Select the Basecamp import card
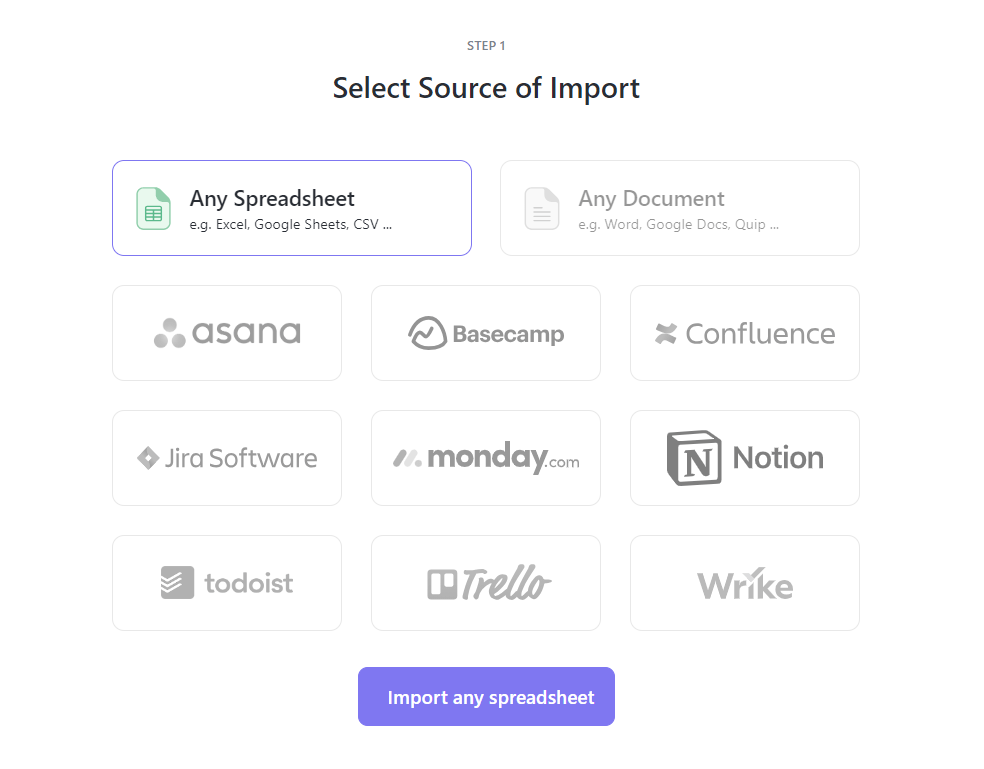 (485, 331)
